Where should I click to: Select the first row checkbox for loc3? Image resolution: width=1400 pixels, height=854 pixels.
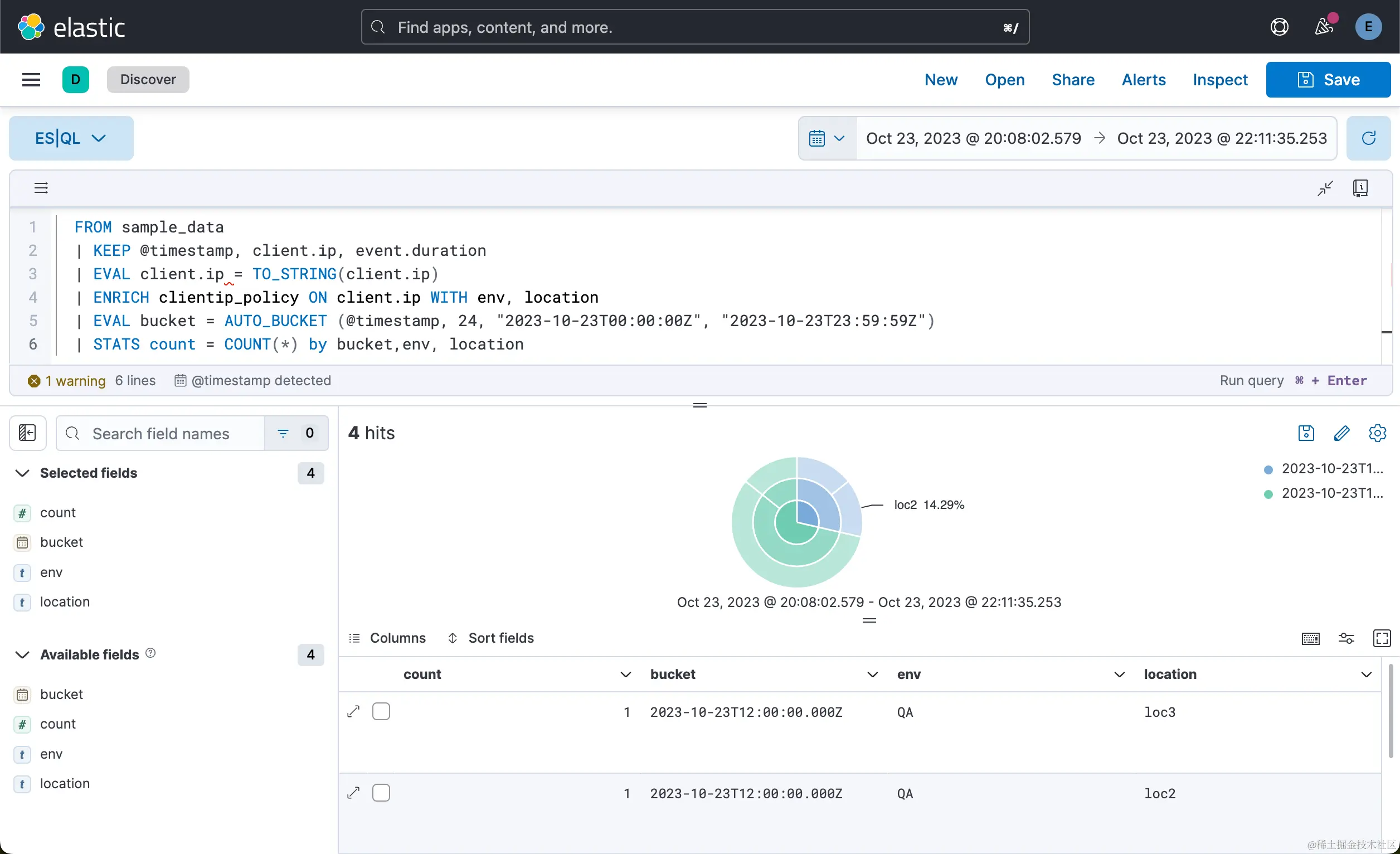click(x=381, y=711)
